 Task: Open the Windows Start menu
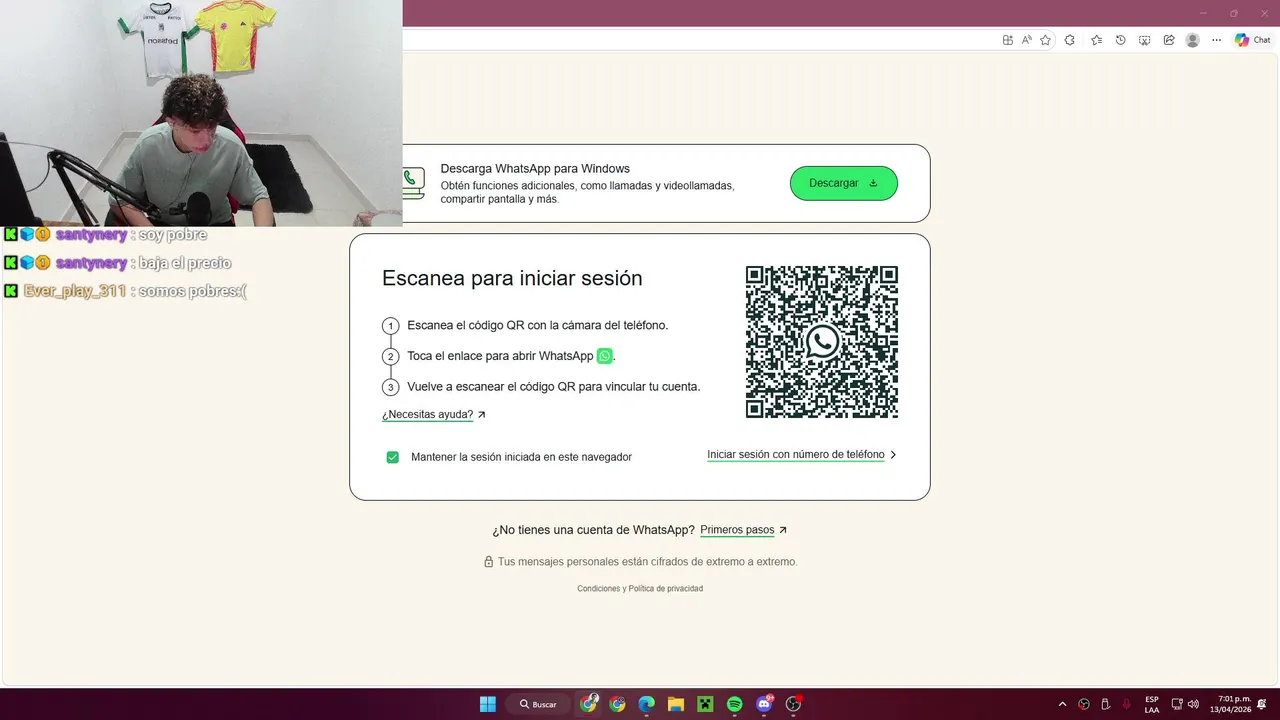pyautogui.click(x=488, y=704)
